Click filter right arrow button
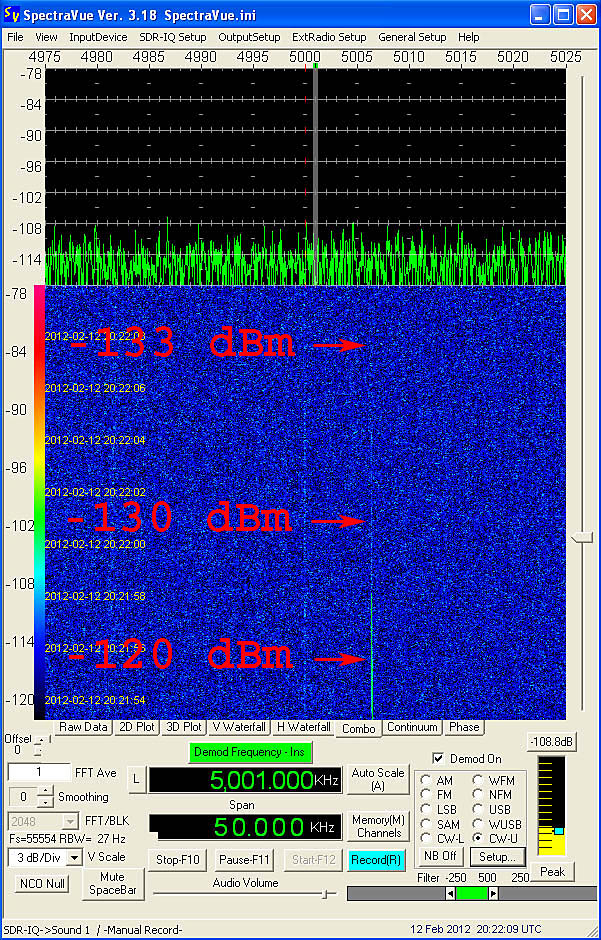Viewport: 601px width, 940px height. [493, 893]
